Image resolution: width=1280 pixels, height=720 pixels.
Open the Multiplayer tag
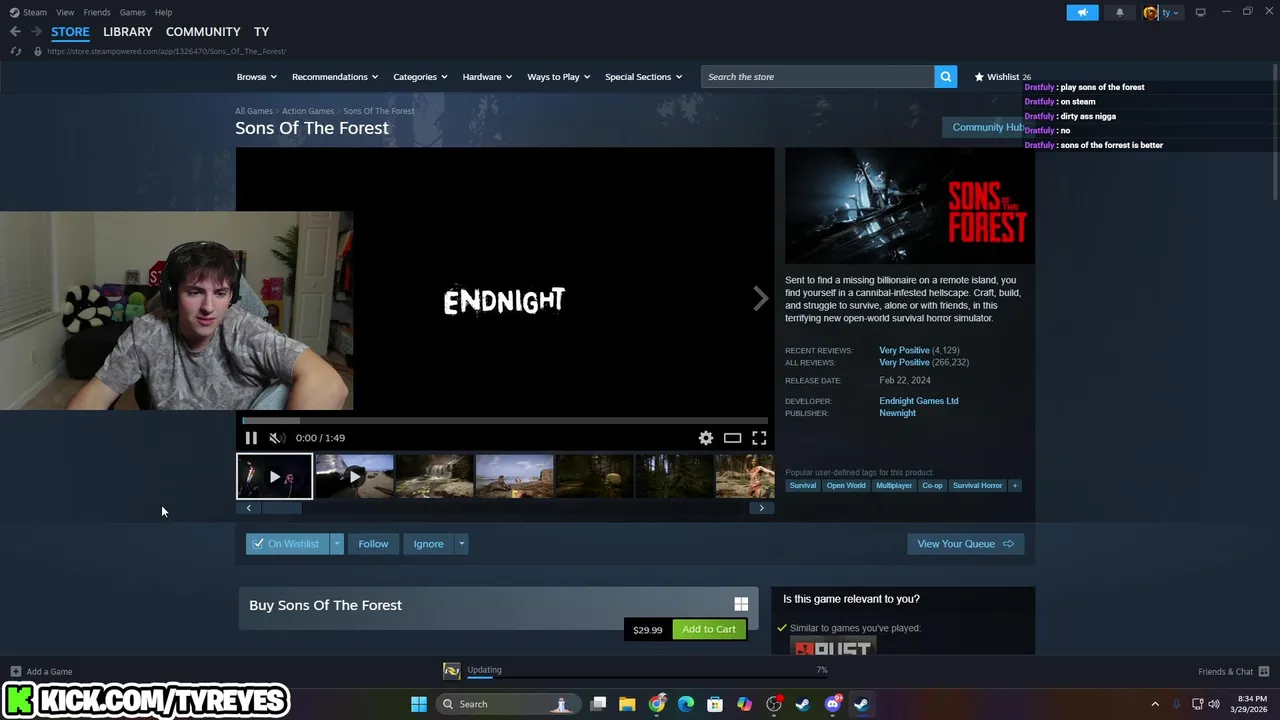click(x=894, y=486)
